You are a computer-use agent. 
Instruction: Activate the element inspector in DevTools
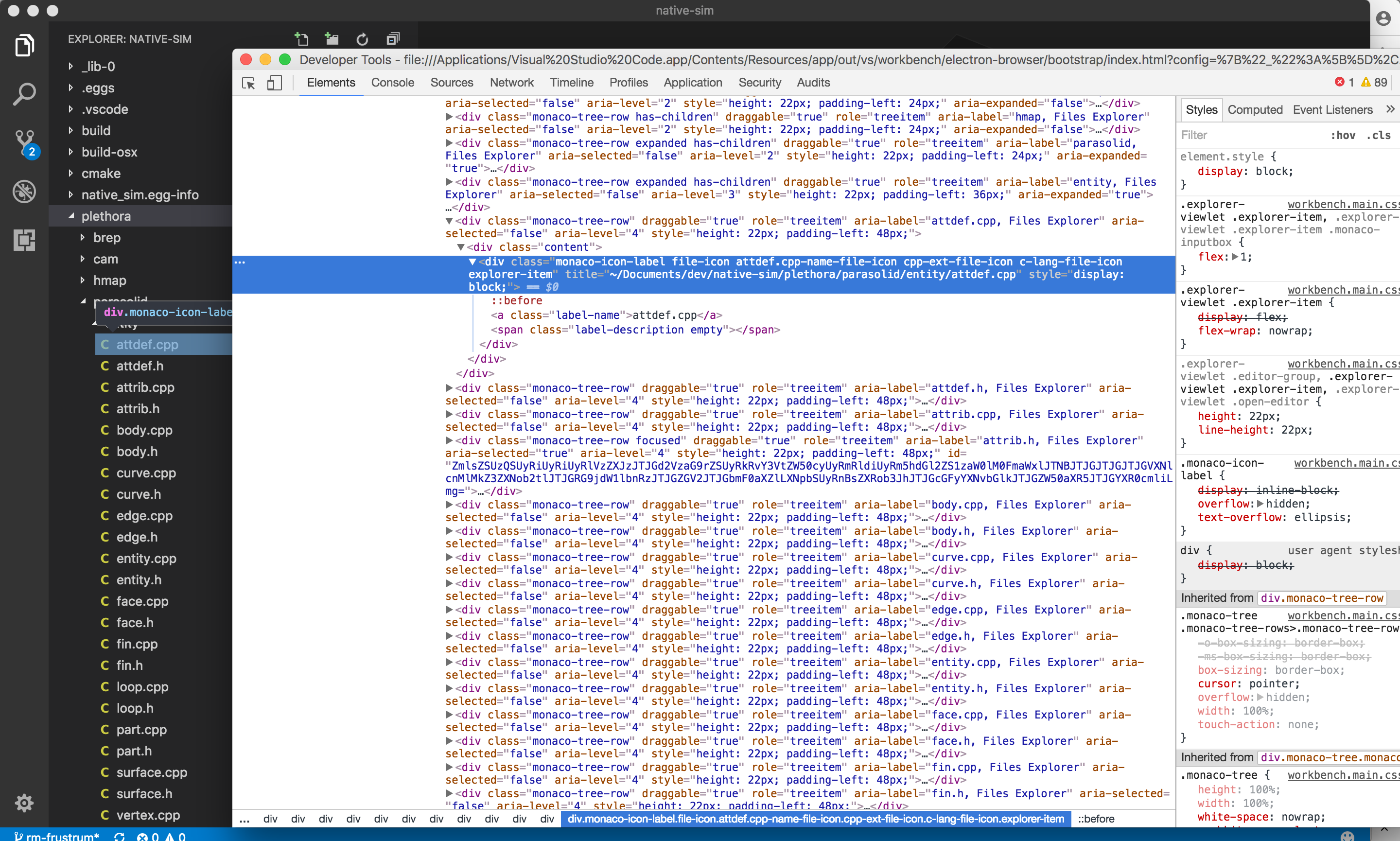click(247, 83)
